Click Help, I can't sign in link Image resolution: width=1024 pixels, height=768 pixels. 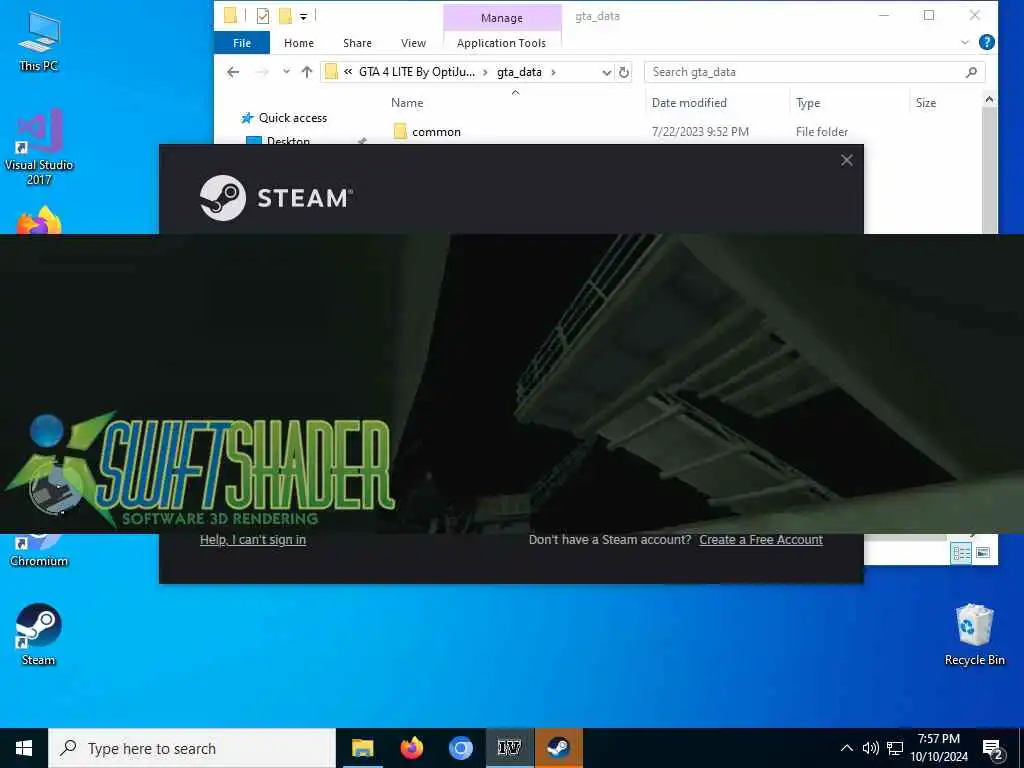click(x=253, y=539)
